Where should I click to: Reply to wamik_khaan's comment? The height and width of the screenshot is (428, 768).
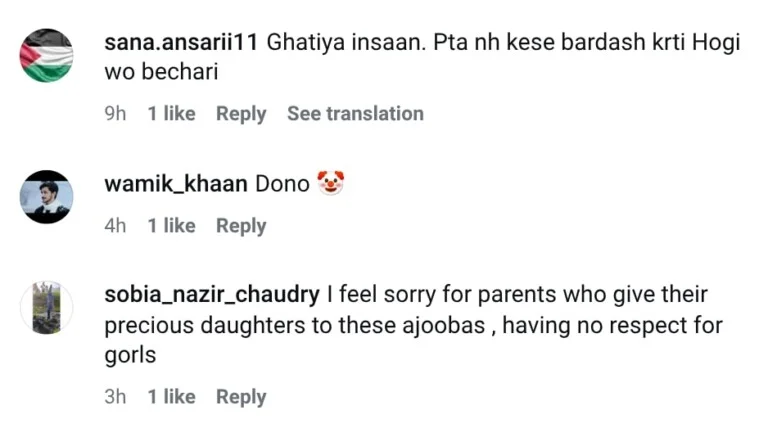(x=241, y=226)
